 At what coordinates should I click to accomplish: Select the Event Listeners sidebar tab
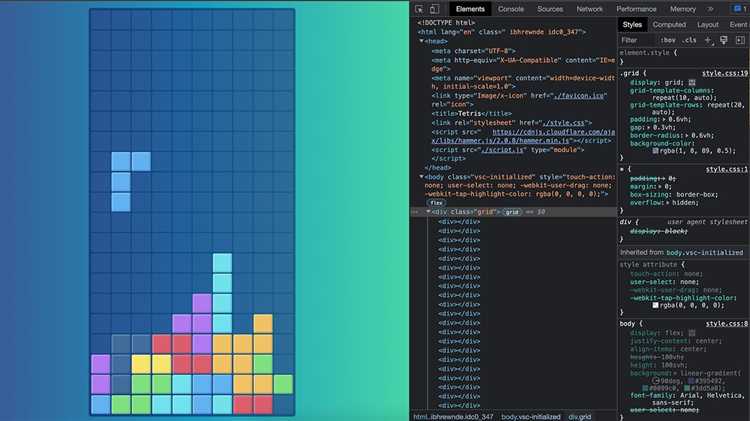click(738, 24)
